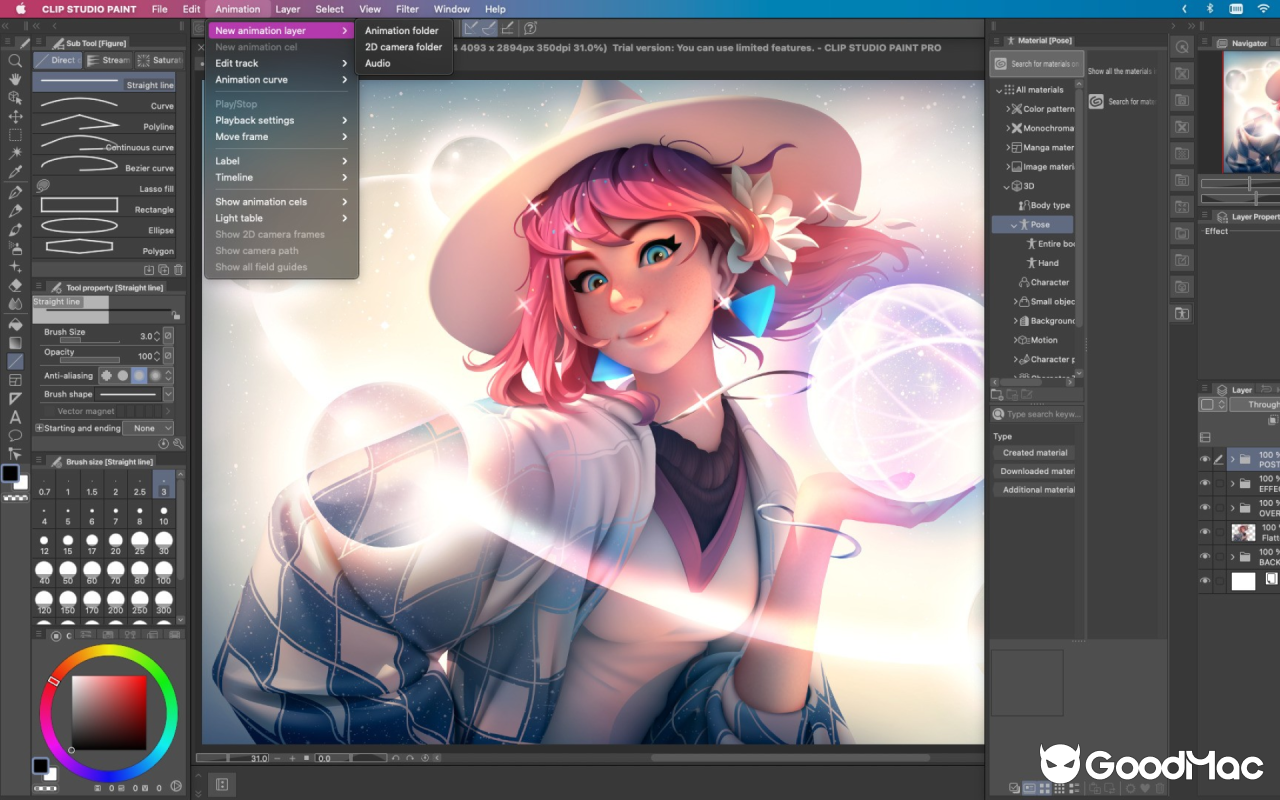Select the Magic wand tool
Viewport: 1280px width, 800px height.
click(14, 152)
